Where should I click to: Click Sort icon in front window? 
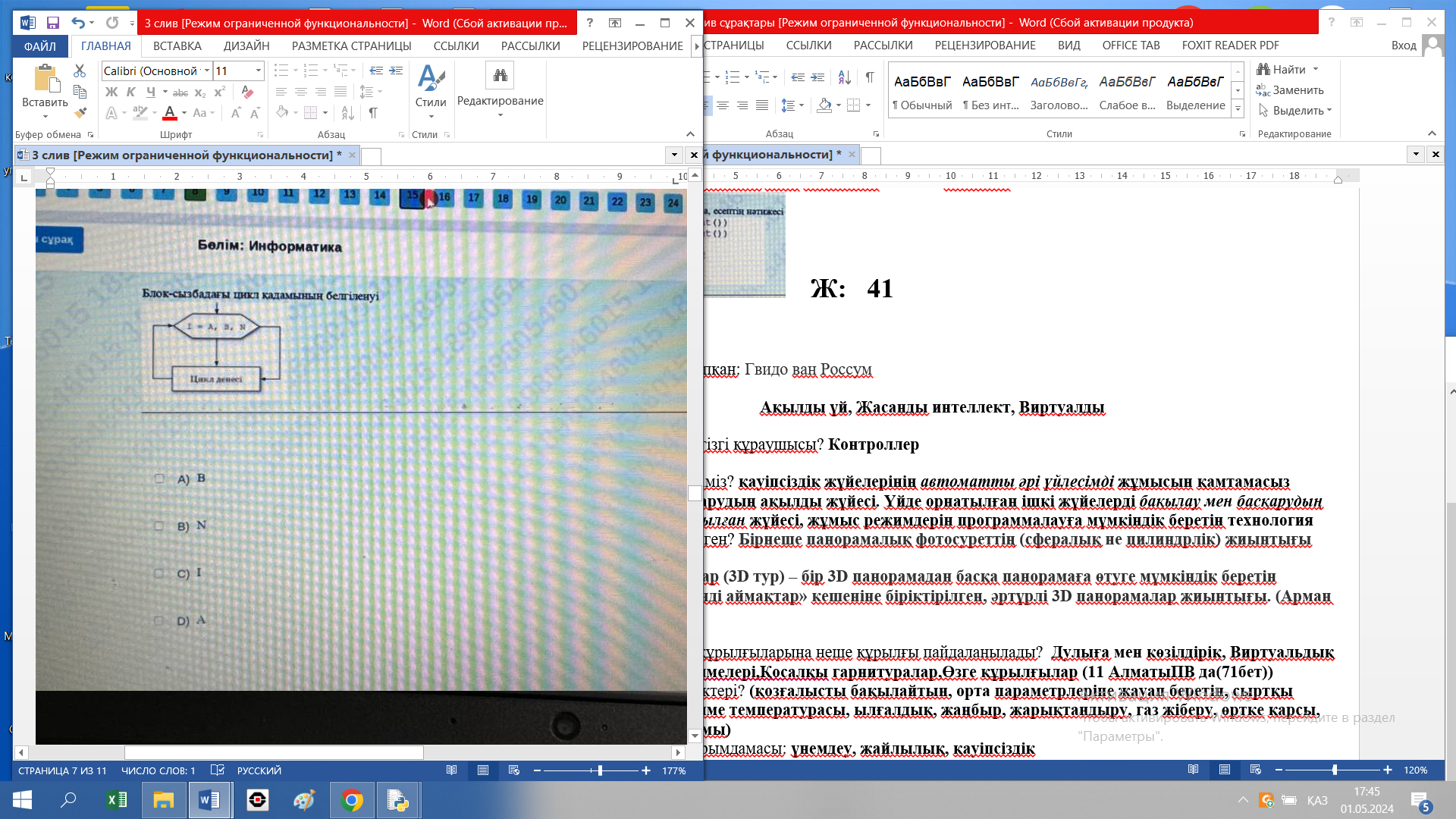347,112
